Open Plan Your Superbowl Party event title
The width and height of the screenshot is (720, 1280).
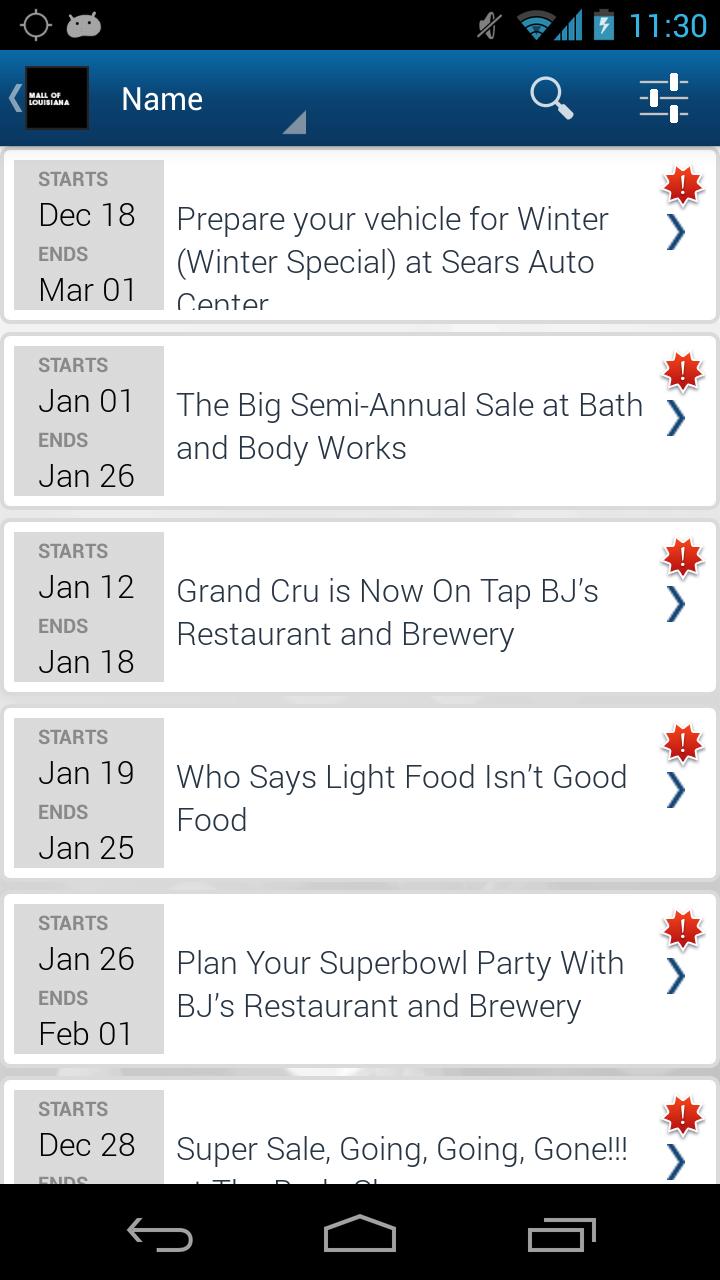tap(400, 984)
